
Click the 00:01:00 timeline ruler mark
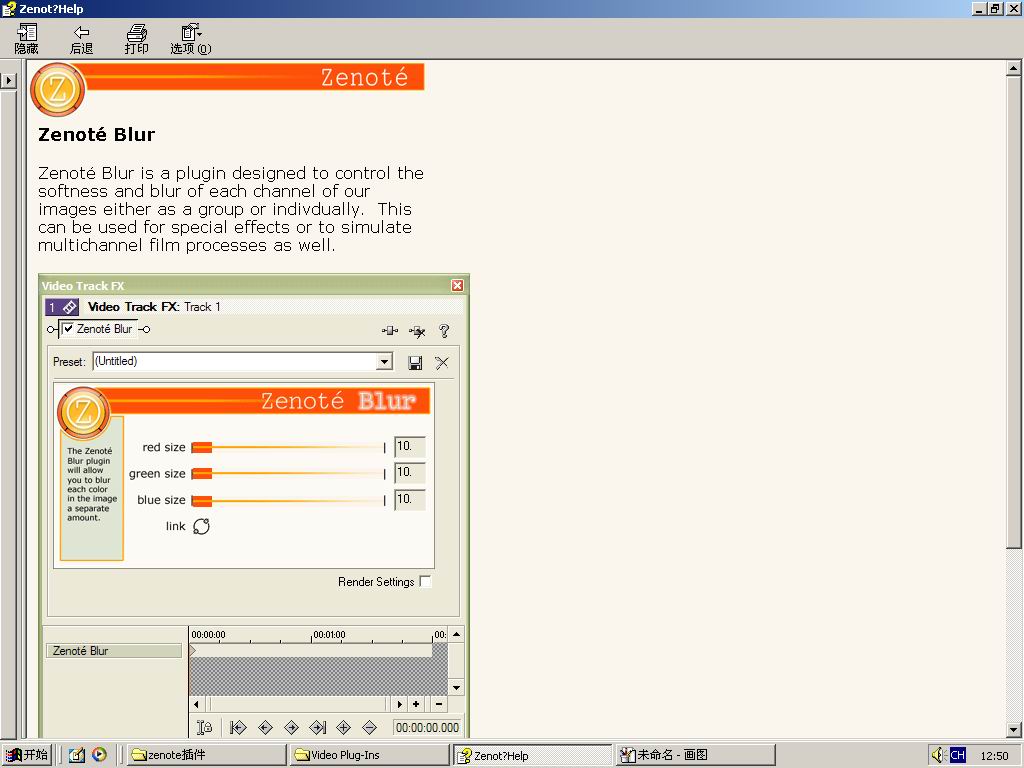pos(329,634)
